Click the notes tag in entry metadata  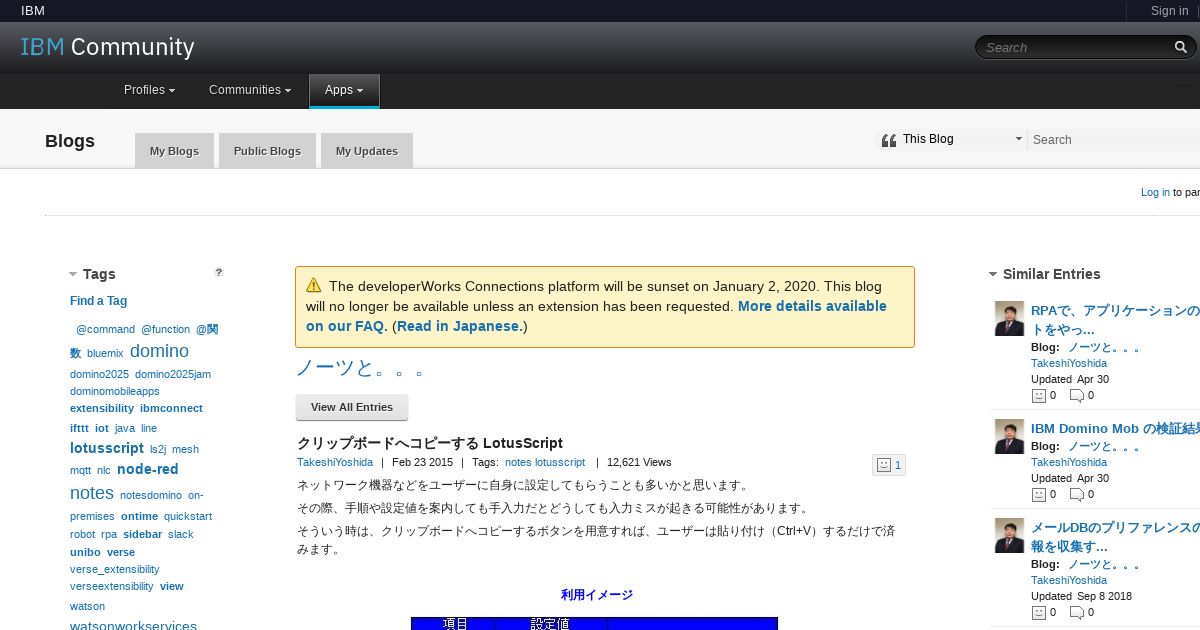coord(518,462)
